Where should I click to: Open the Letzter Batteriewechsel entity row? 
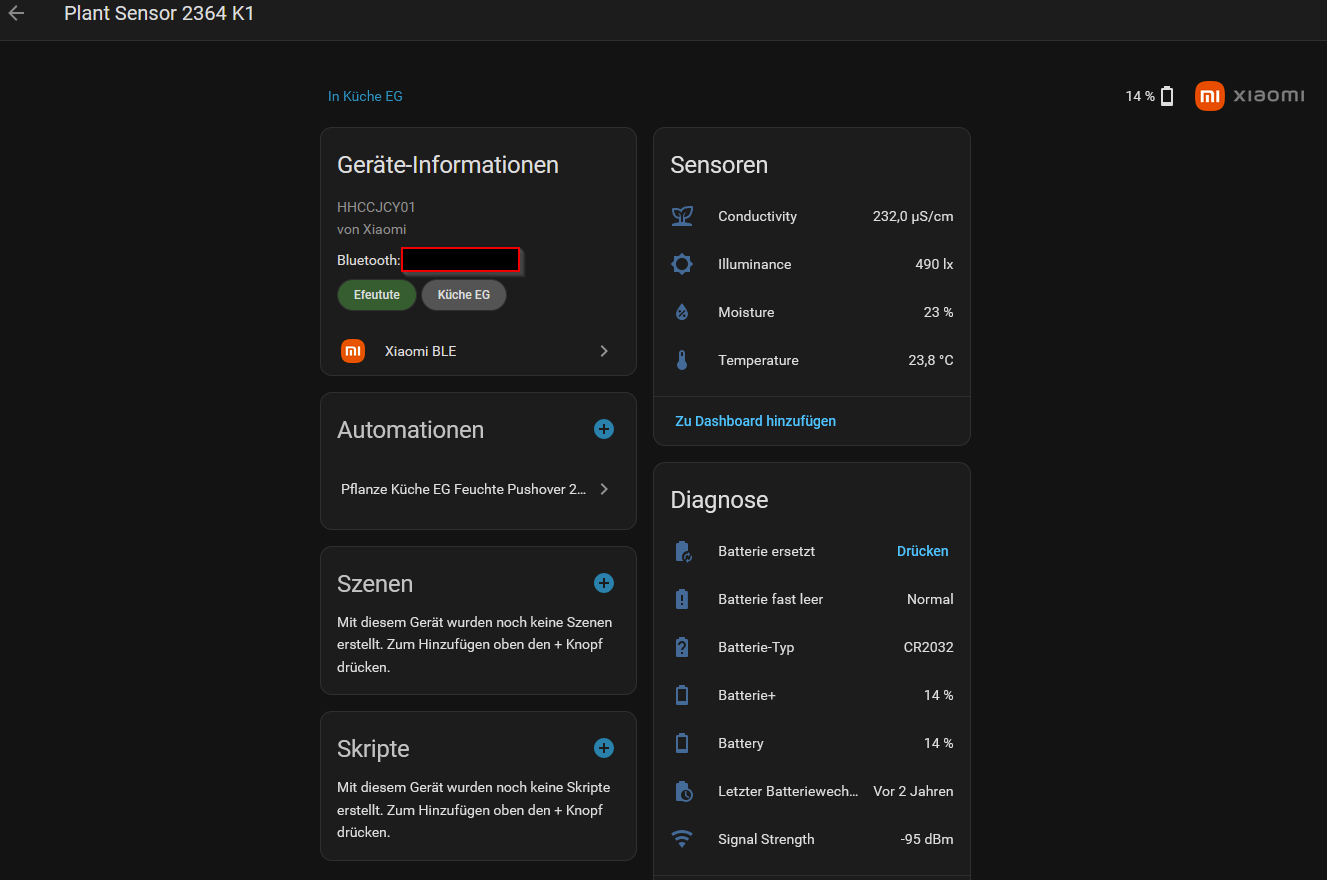(812, 791)
